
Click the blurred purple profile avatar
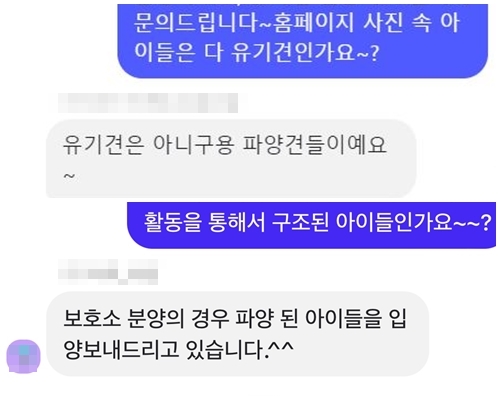[x=23, y=356]
